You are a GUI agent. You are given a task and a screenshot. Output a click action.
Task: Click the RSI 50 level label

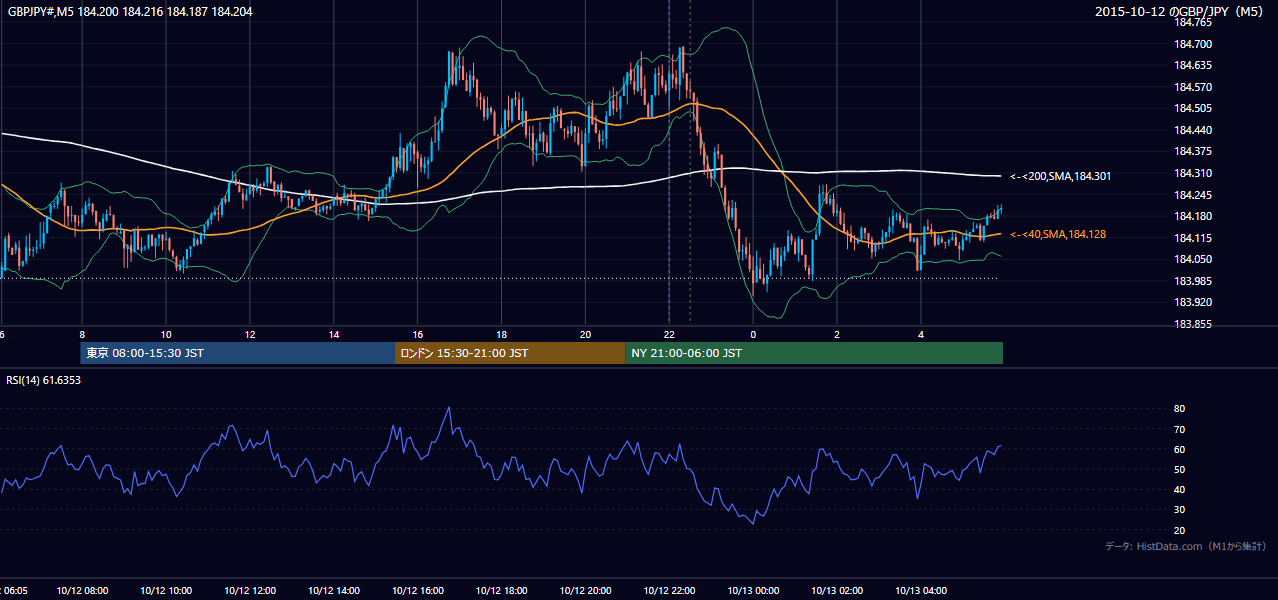(1179, 469)
